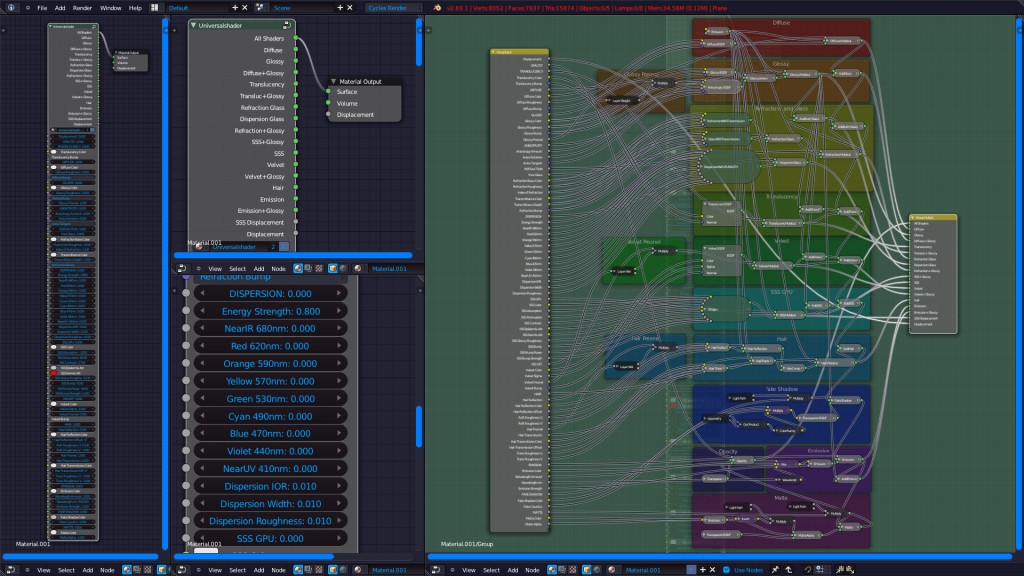
Task: Click the Material.001 name field to rename it
Action: click(x=645, y=566)
